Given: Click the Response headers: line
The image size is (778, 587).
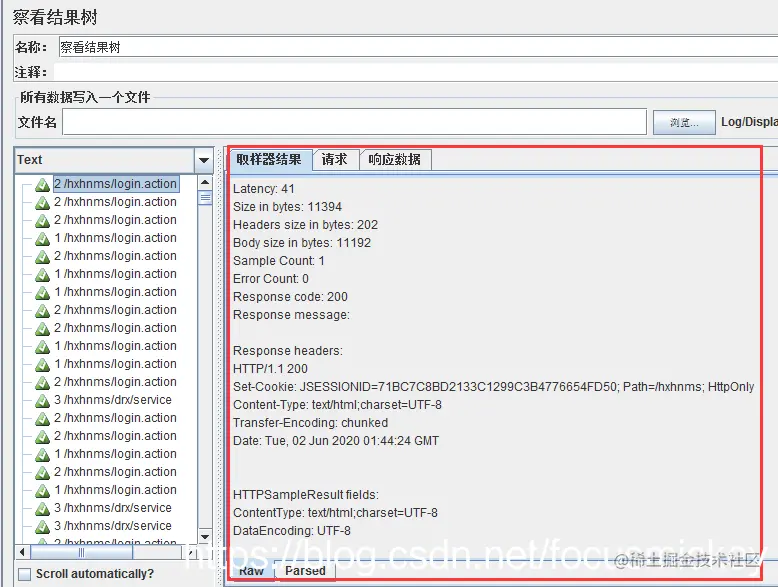Looking at the screenshot, I should click(x=288, y=351).
